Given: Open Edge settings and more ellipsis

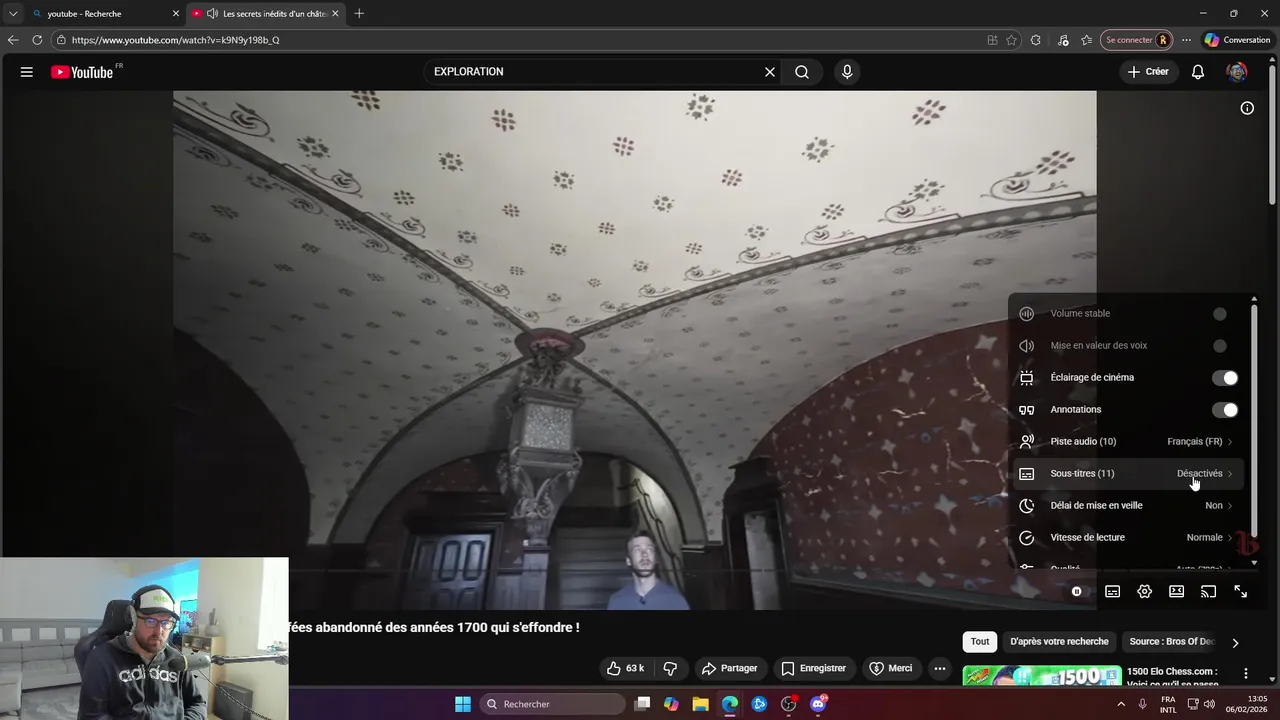Looking at the screenshot, I should click(1186, 40).
